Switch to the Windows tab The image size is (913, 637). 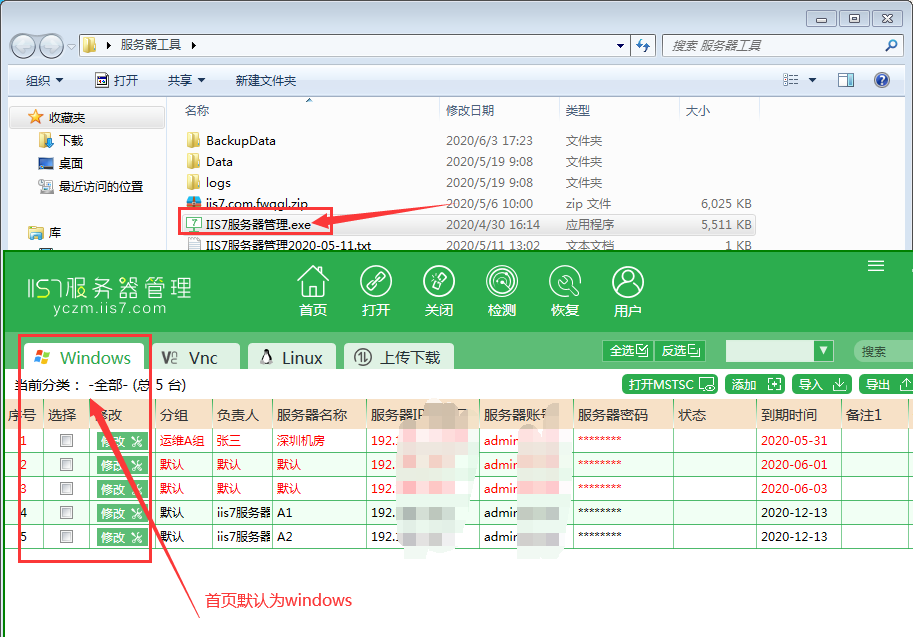pyautogui.click(x=82, y=358)
